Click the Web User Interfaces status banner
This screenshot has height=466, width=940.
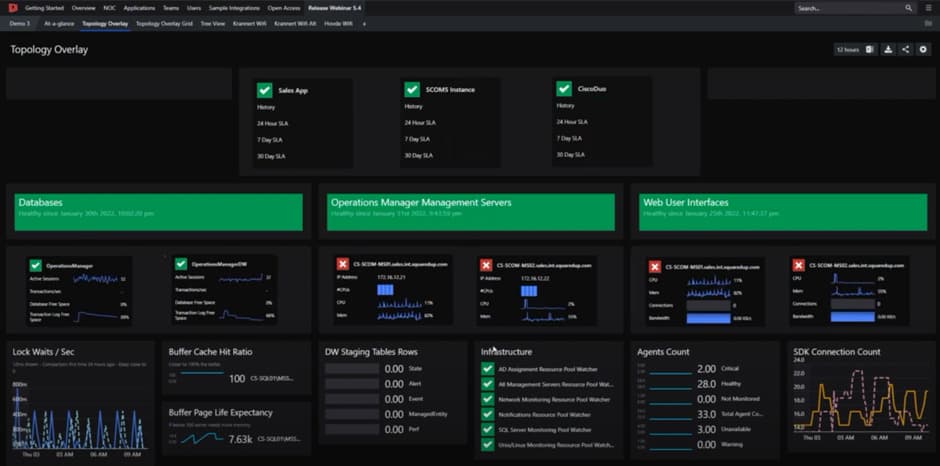(x=783, y=212)
